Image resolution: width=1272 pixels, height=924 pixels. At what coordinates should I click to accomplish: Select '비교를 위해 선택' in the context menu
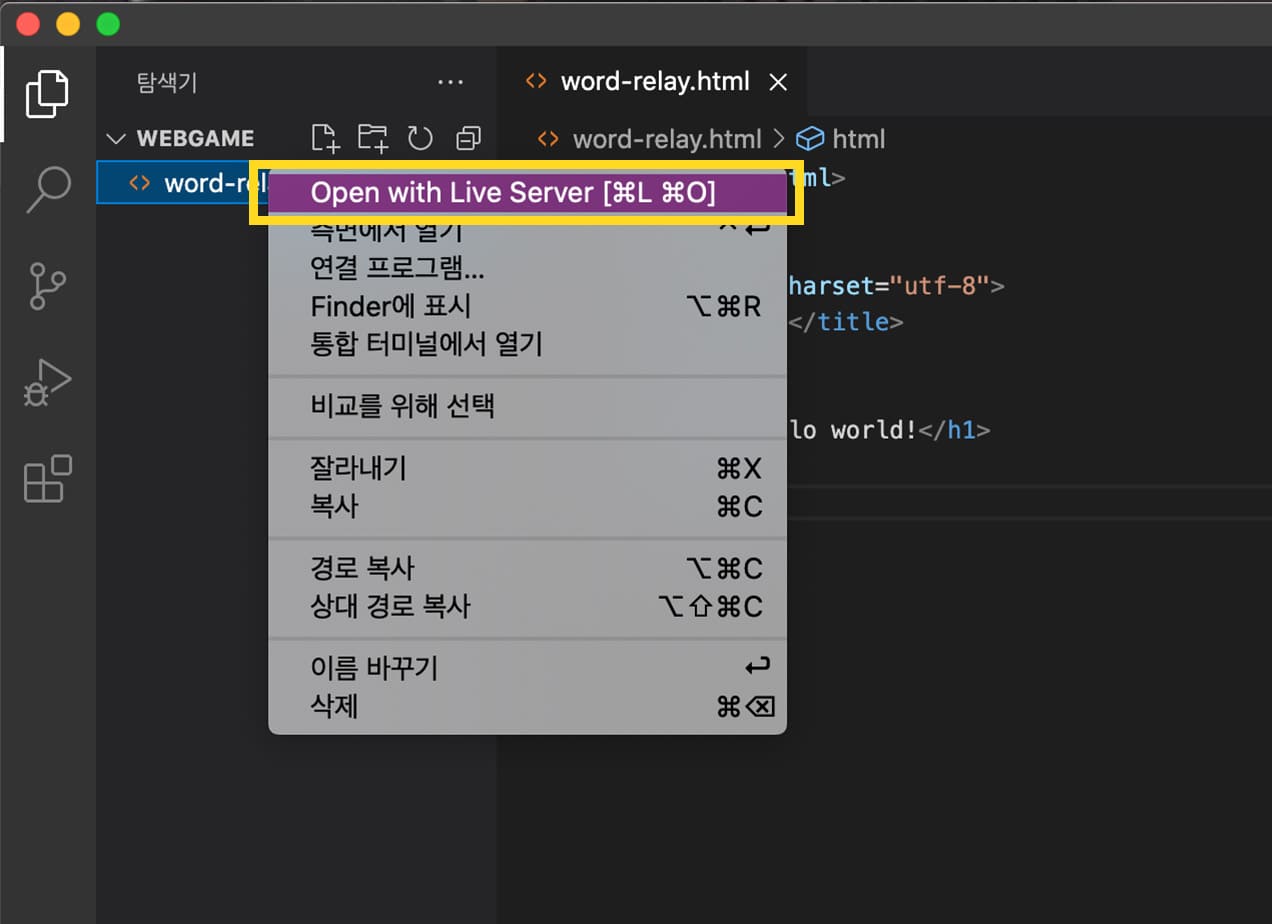[x=400, y=407]
